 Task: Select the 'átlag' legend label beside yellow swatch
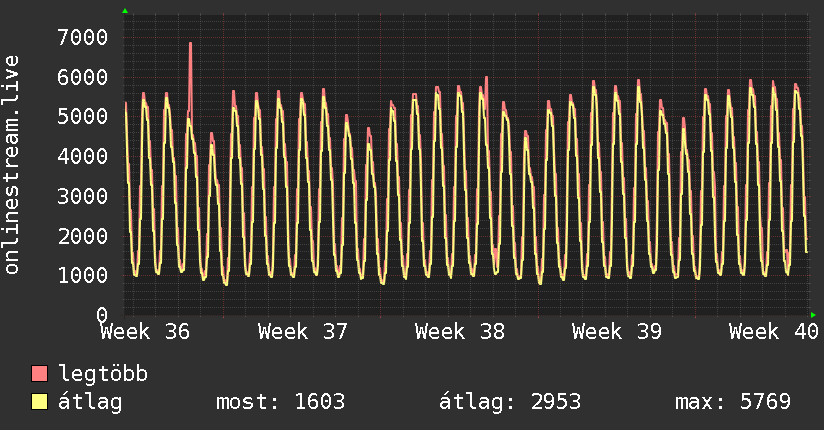[90, 403]
